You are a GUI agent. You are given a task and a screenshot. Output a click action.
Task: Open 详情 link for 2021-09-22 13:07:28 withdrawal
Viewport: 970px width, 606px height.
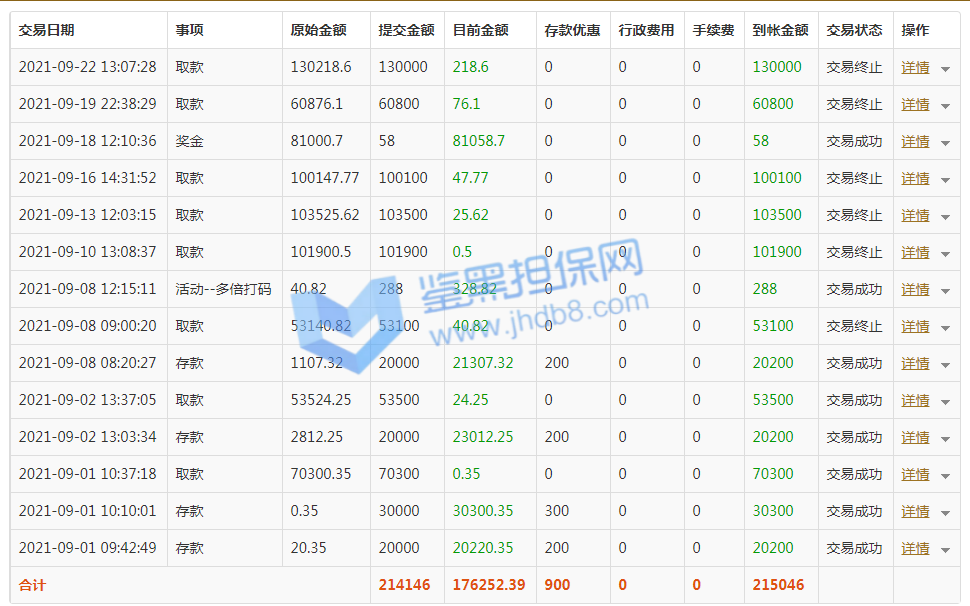tap(914, 67)
